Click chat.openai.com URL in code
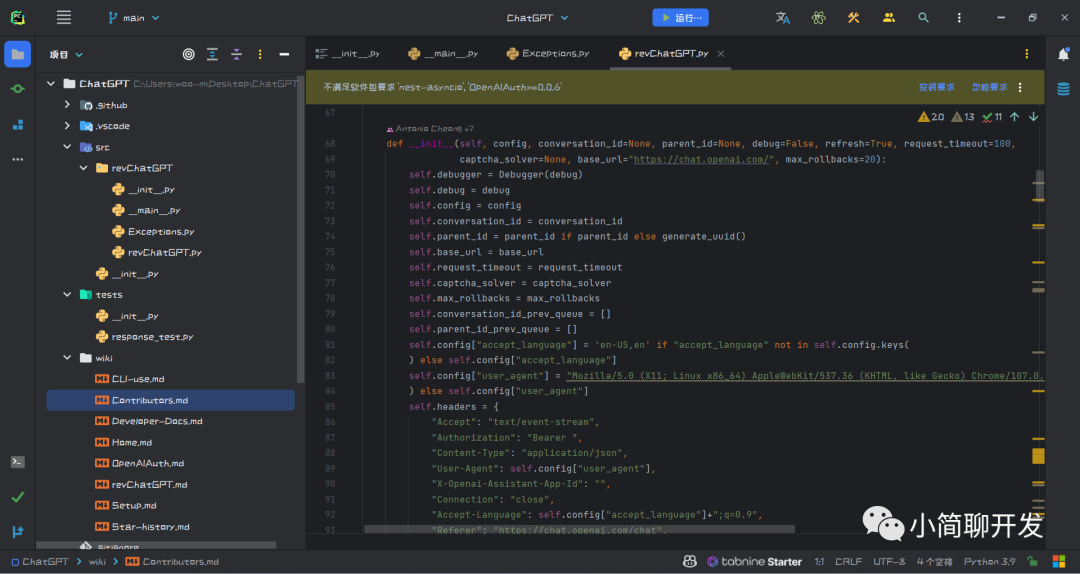Image resolution: width=1080 pixels, height=574 pixels. pyautogui.click(x=701, y=159)
